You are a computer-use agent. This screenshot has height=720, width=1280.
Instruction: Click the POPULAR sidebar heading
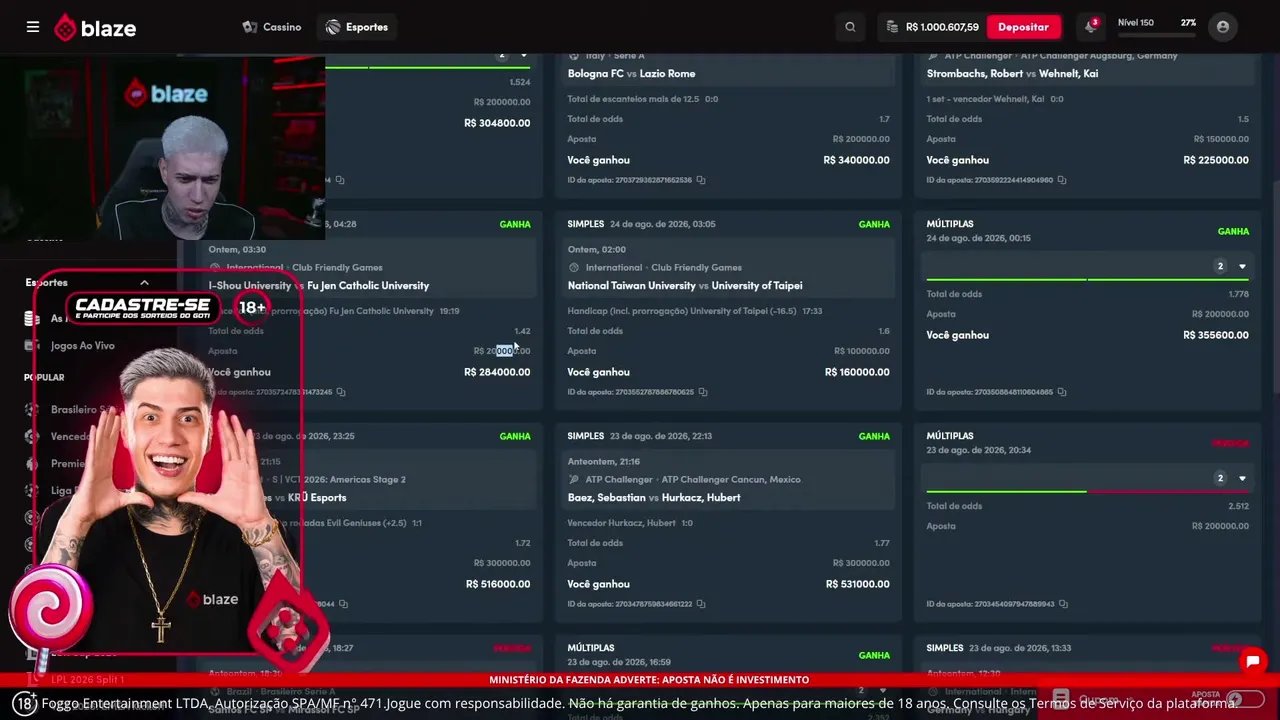[x=44, y=377]
